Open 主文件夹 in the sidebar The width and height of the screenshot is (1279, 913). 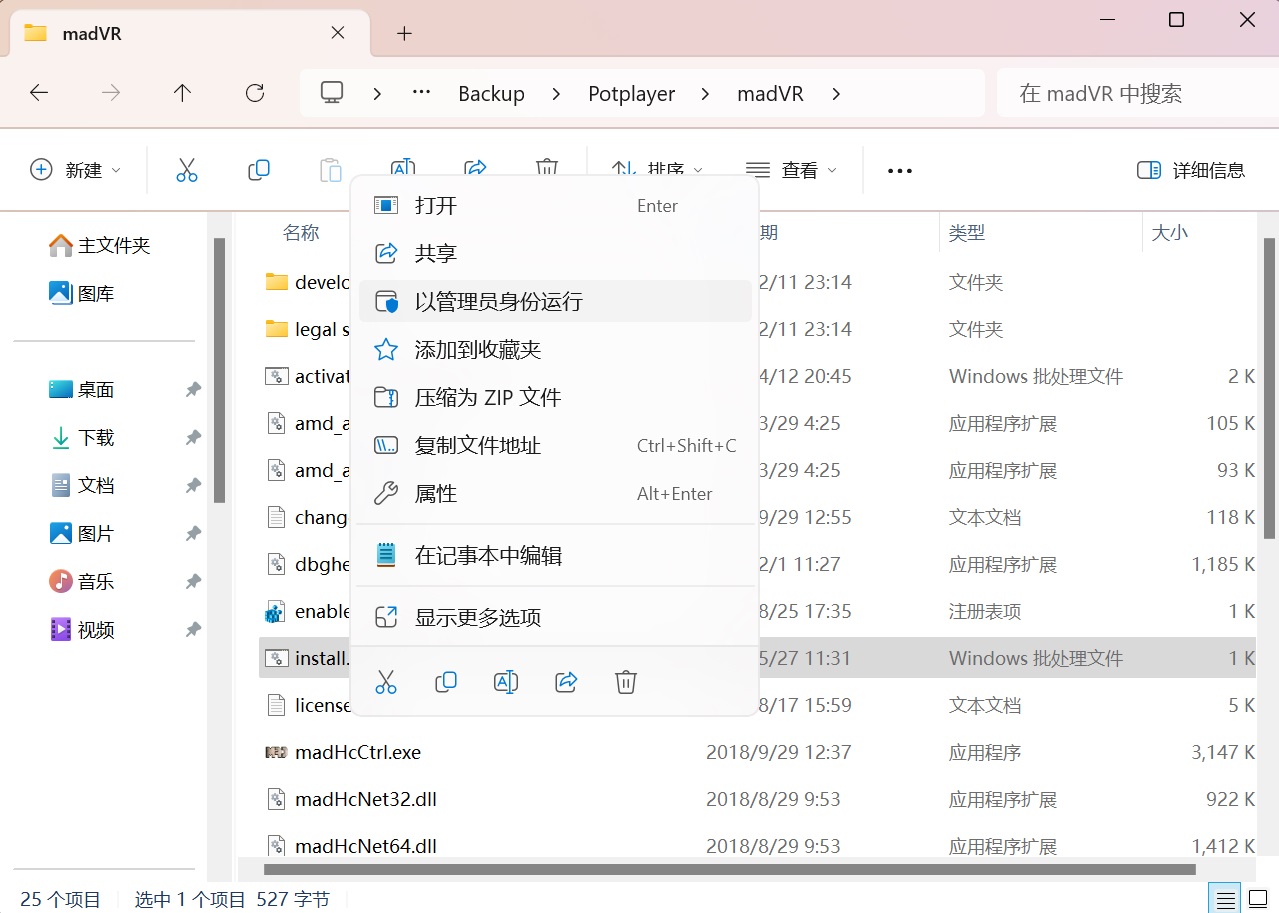click(x=99, y=245)
